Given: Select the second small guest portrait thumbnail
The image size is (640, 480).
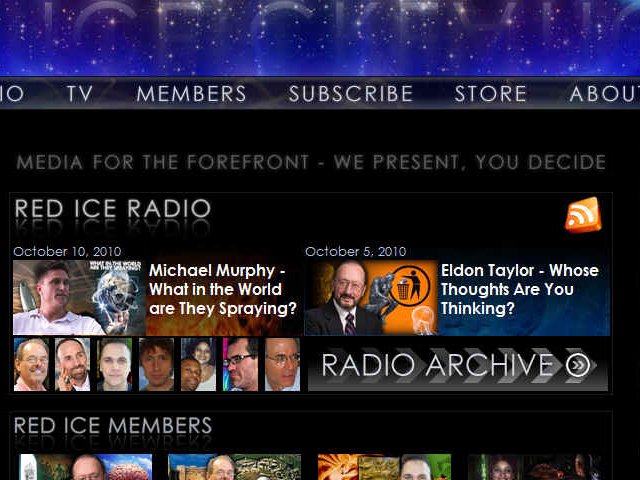Looking at the screenshot, I should (x=73, y=364).
